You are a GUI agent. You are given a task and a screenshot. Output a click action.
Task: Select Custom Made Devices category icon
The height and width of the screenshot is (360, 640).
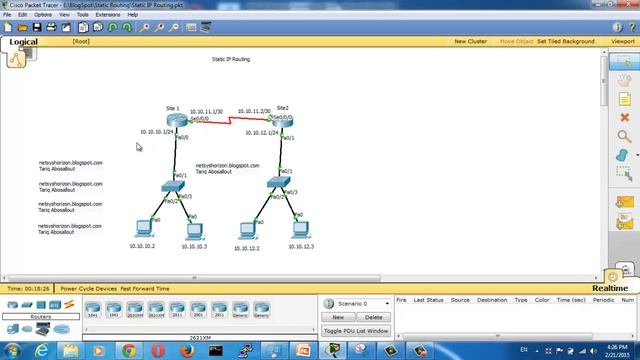pos(42,329)
